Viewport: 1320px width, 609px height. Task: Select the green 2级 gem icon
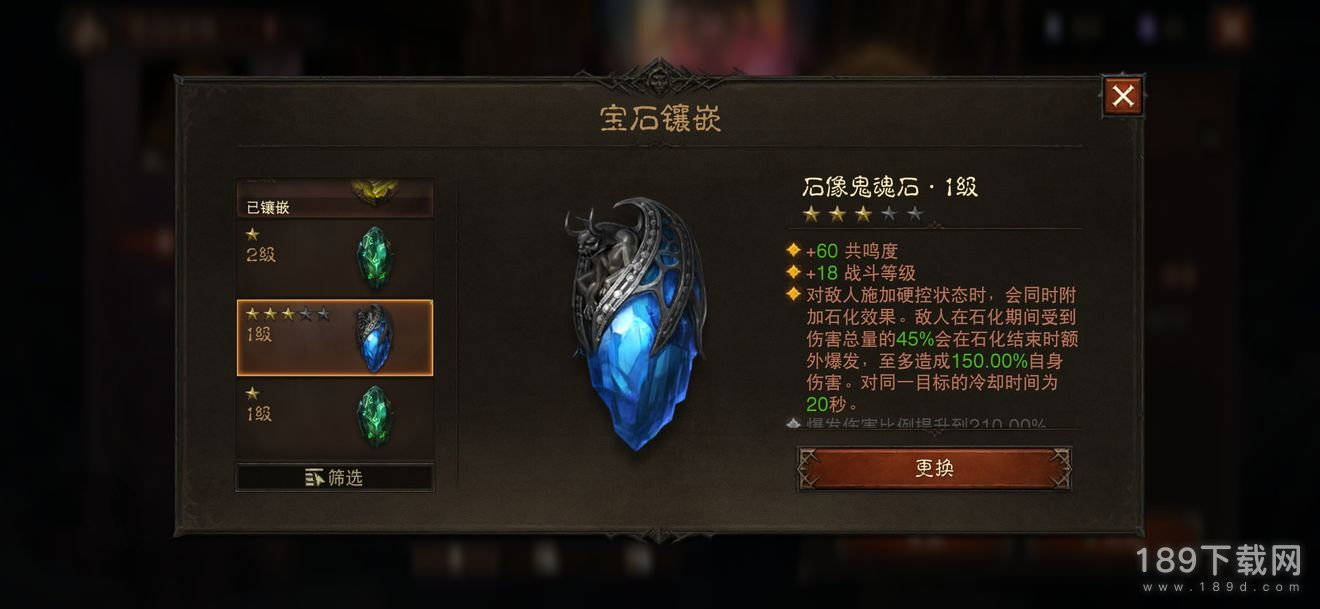coord(376,258)
